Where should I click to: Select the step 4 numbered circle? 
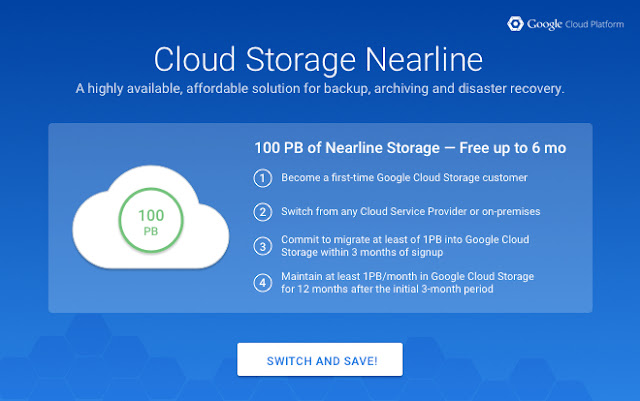[x=263, y=282]
